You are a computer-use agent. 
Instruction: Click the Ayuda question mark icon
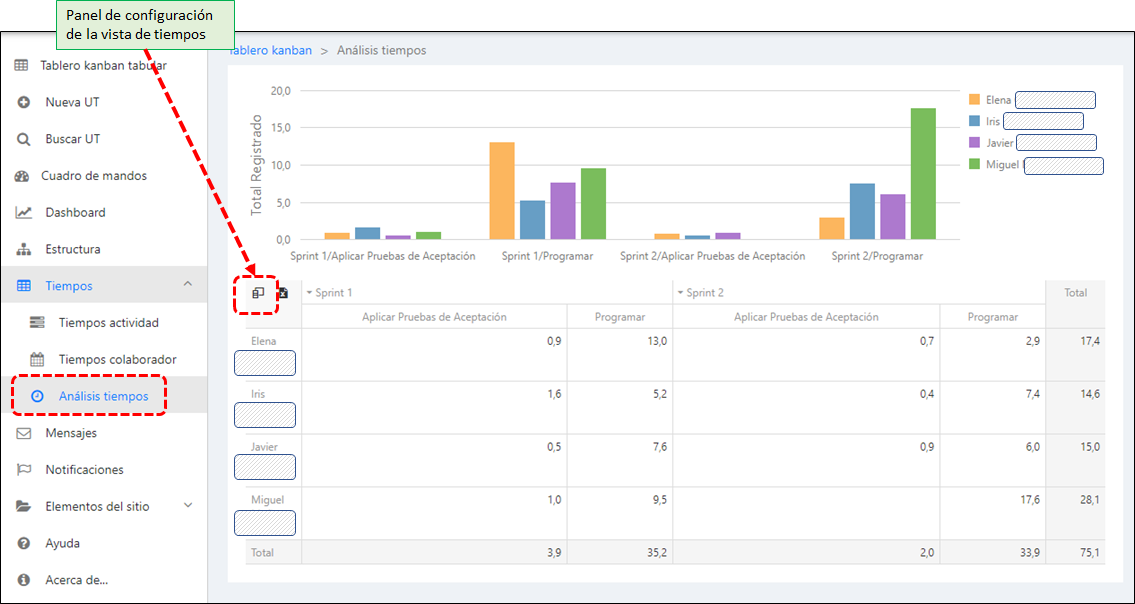click(x=24, y=543)
